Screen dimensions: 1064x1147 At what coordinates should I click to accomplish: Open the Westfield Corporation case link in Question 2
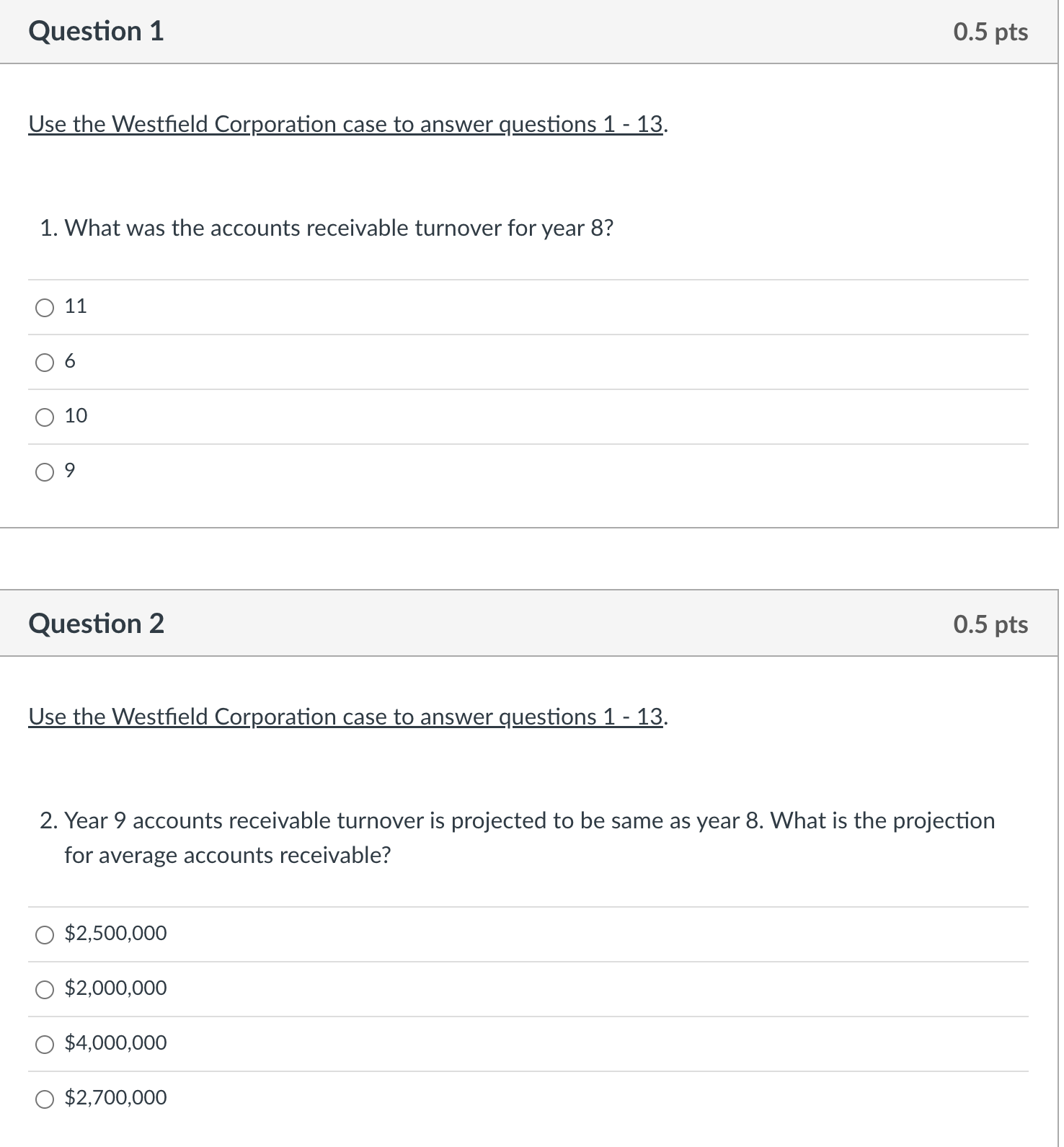(346, 717)
